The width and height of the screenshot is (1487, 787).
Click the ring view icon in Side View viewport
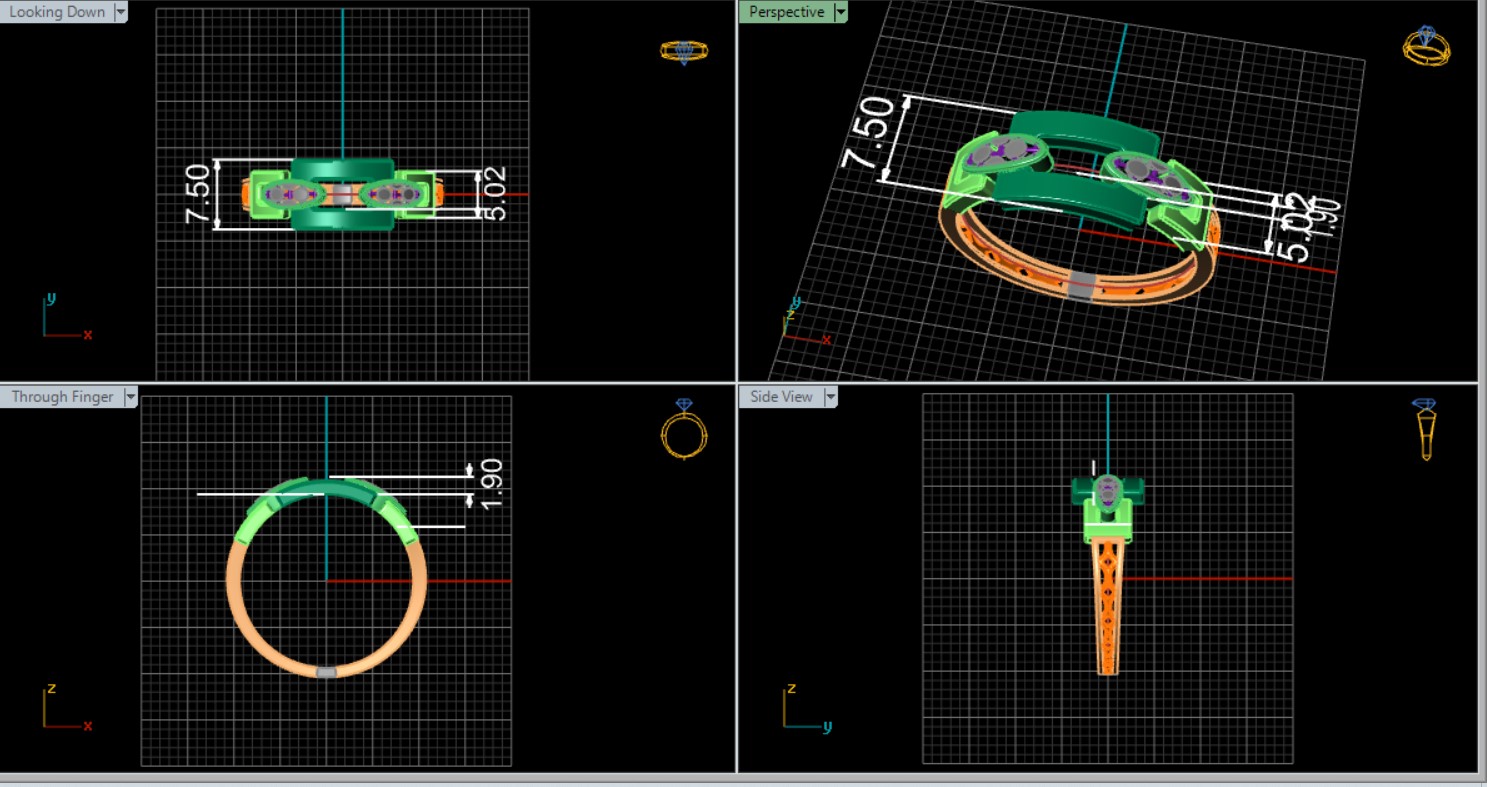tap(1425, 429)
